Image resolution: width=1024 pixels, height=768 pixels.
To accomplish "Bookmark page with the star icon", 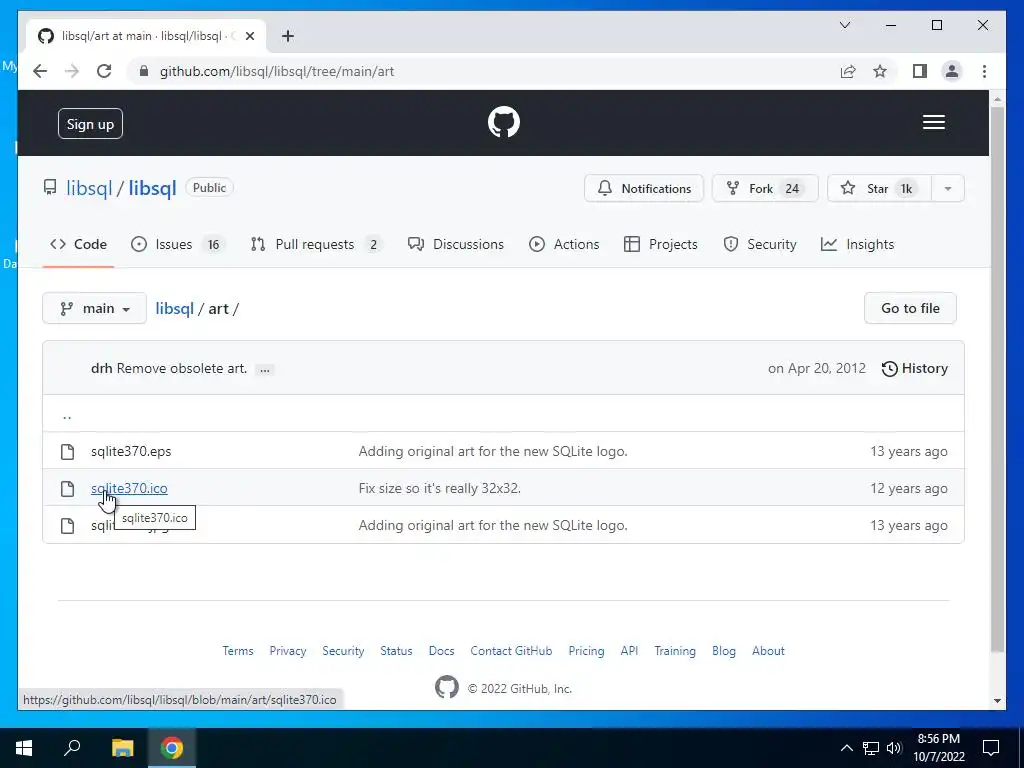I will click(x=880, y=71).
